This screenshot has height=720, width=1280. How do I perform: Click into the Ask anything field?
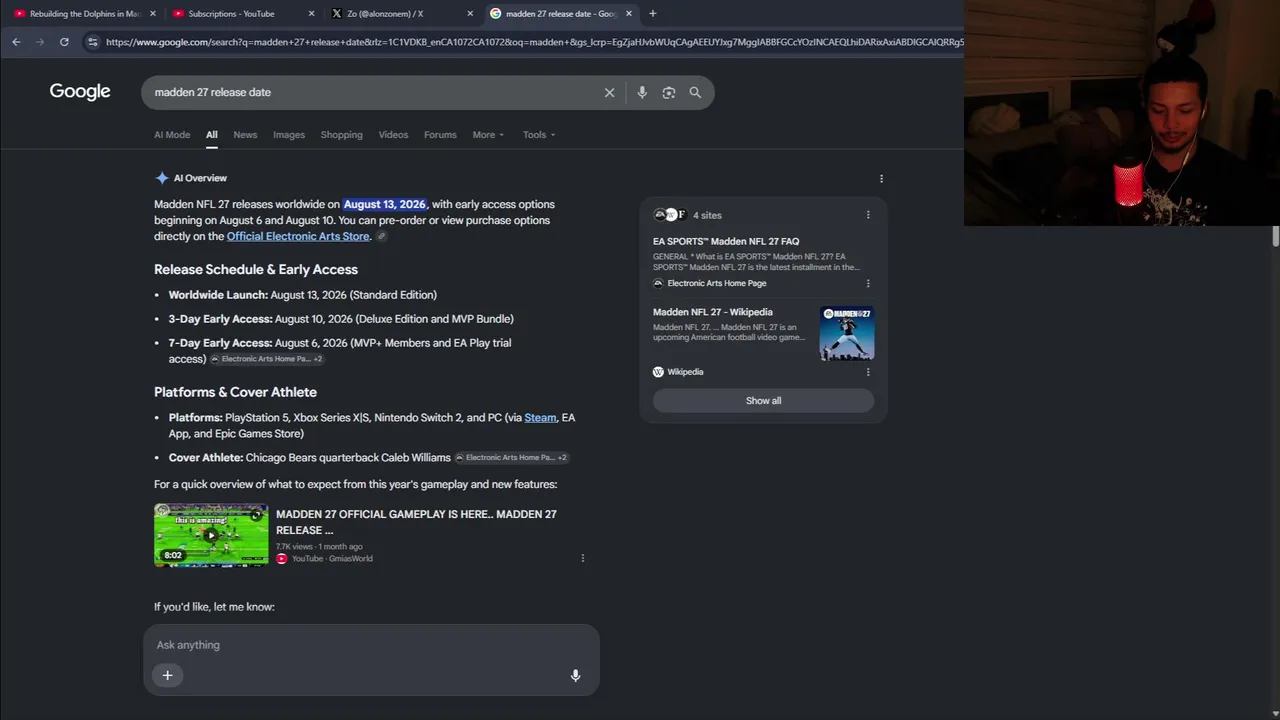[x=371, y=645]
